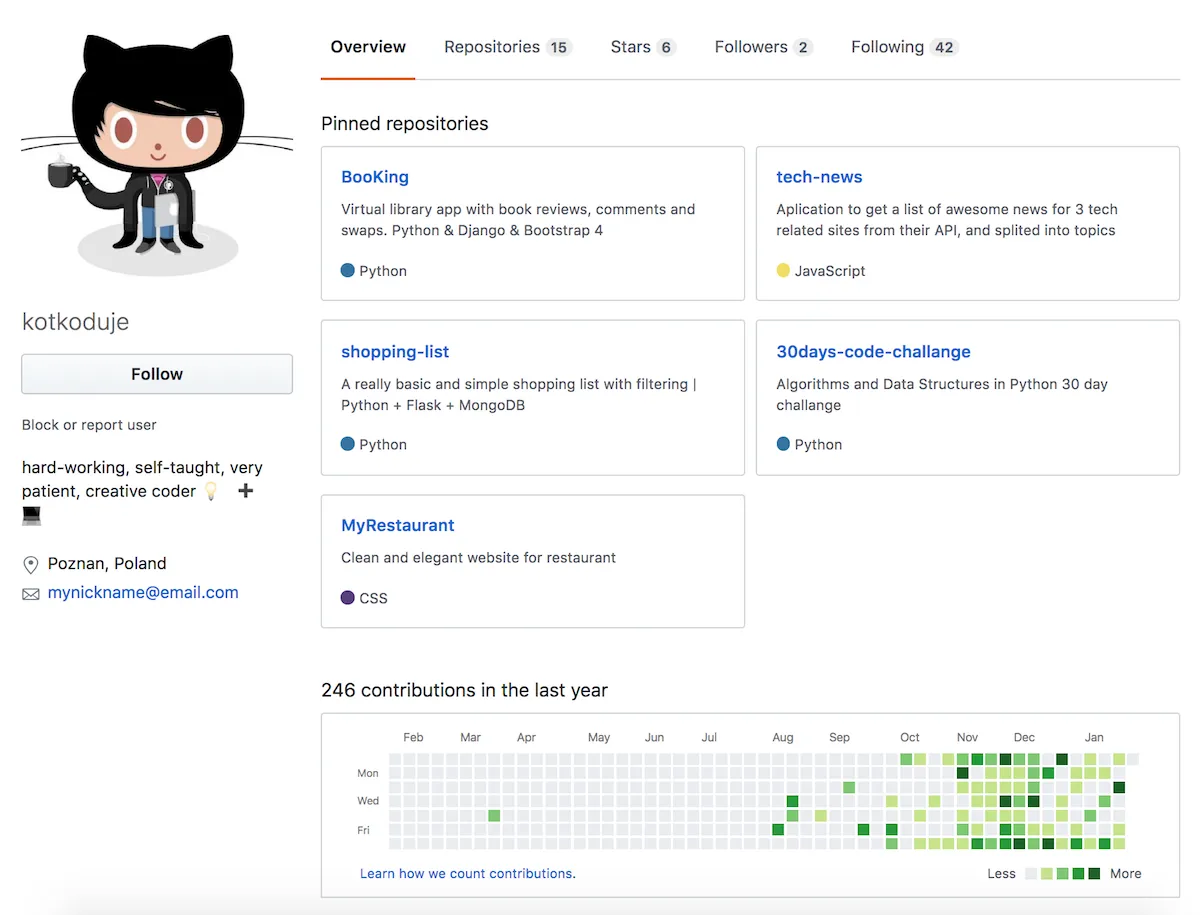The image size is (1200, 915).
Task: Click the shopping-list description text
Action: (x=519, y=395)
